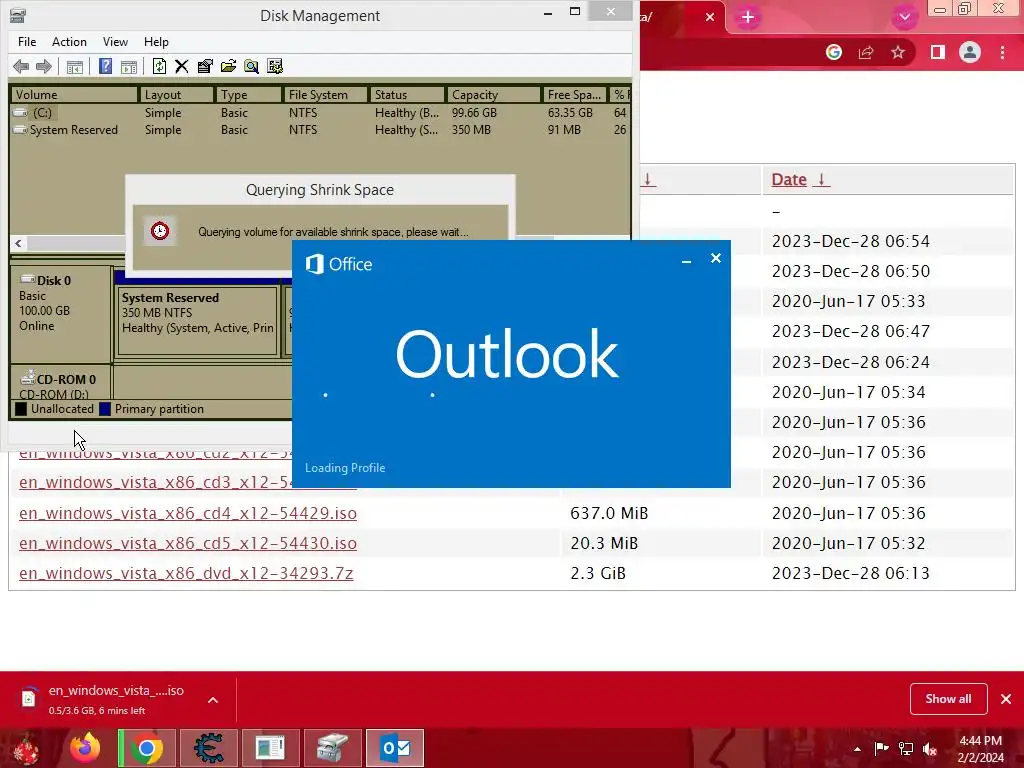Screen dimensions: 1024x768
Task: Select the System Reserved 350 MB NTFS partition block
Action: pyautogui.click(x=198, y=321)
